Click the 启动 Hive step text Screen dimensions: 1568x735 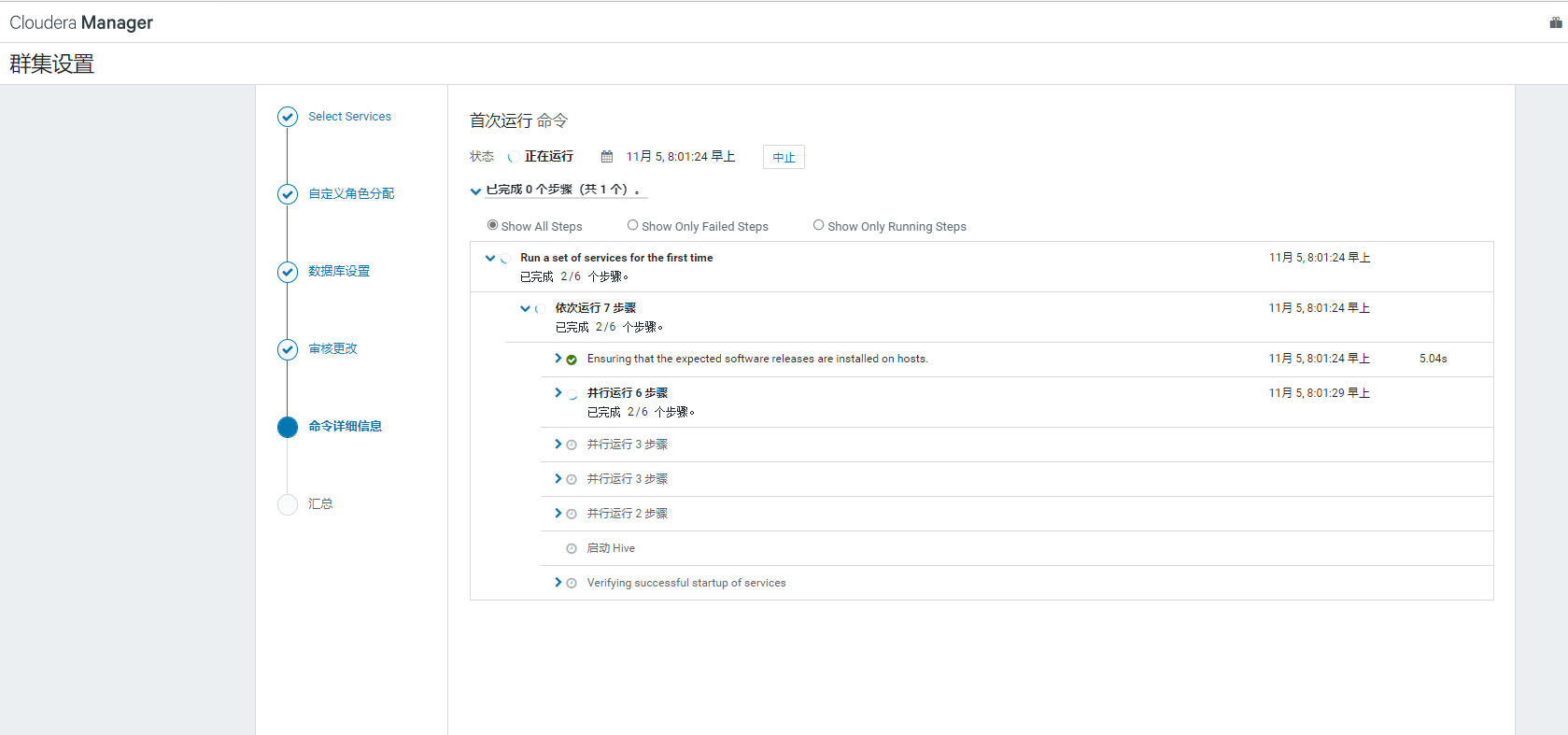[x=611, y=549]
